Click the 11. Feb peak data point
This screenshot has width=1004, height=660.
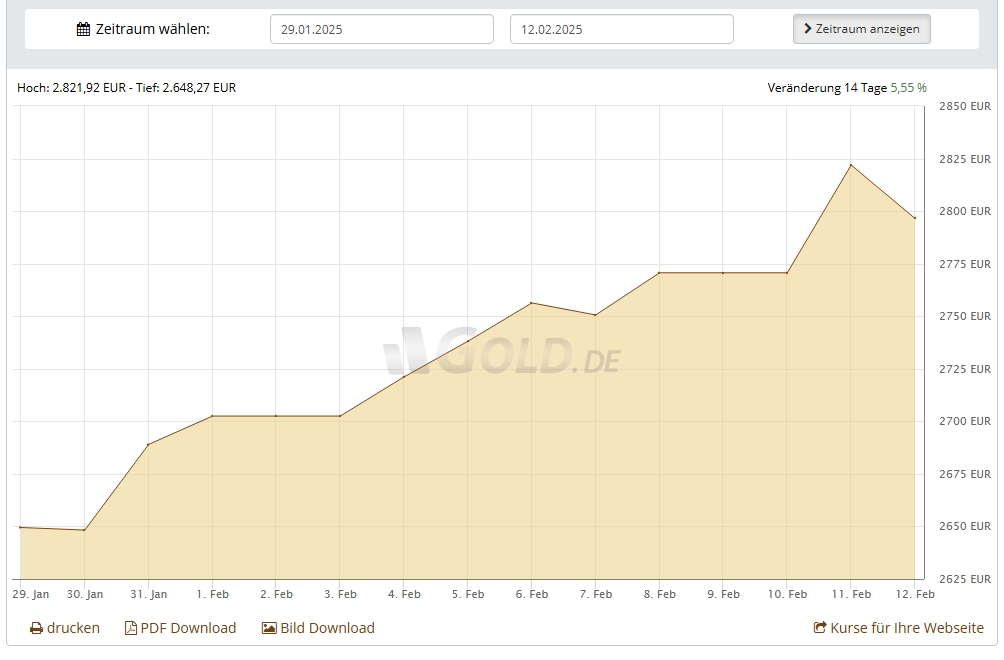[851, 165]
